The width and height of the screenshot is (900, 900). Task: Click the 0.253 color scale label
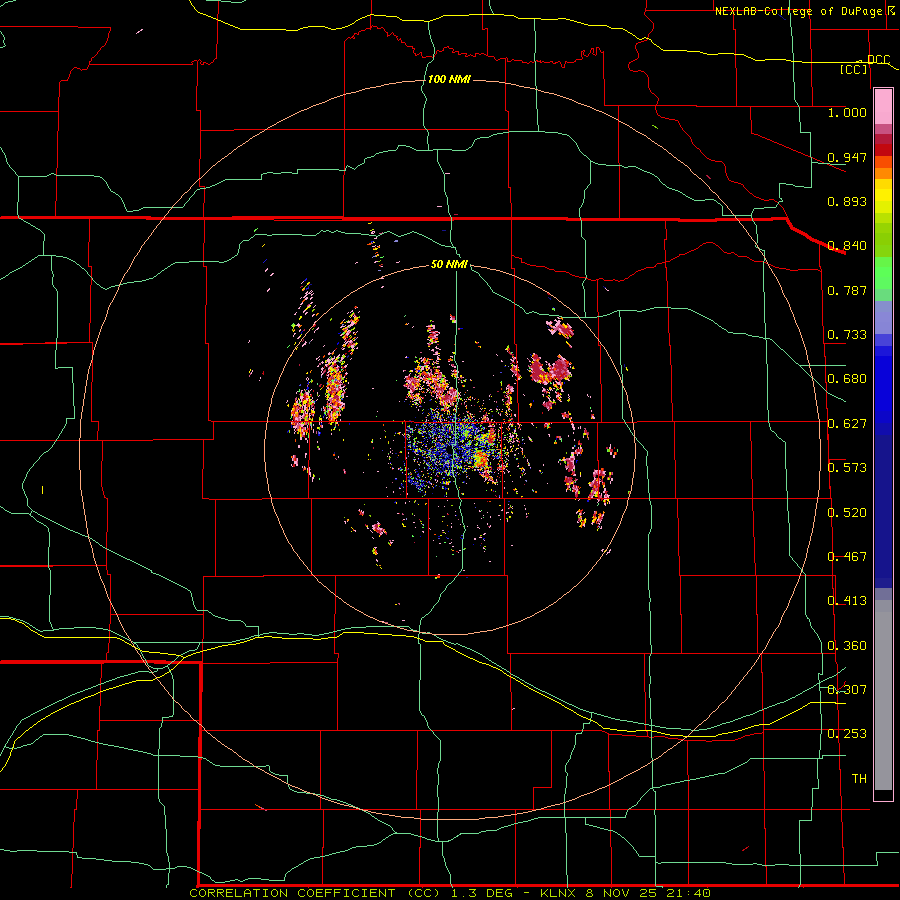(847, 734)
